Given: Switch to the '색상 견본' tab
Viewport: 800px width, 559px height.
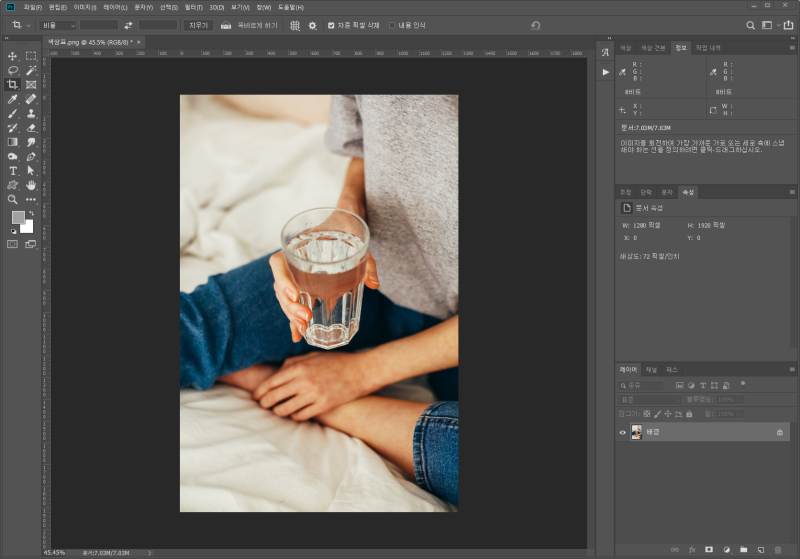Looking at the screenshot, I should coord(653,48).
